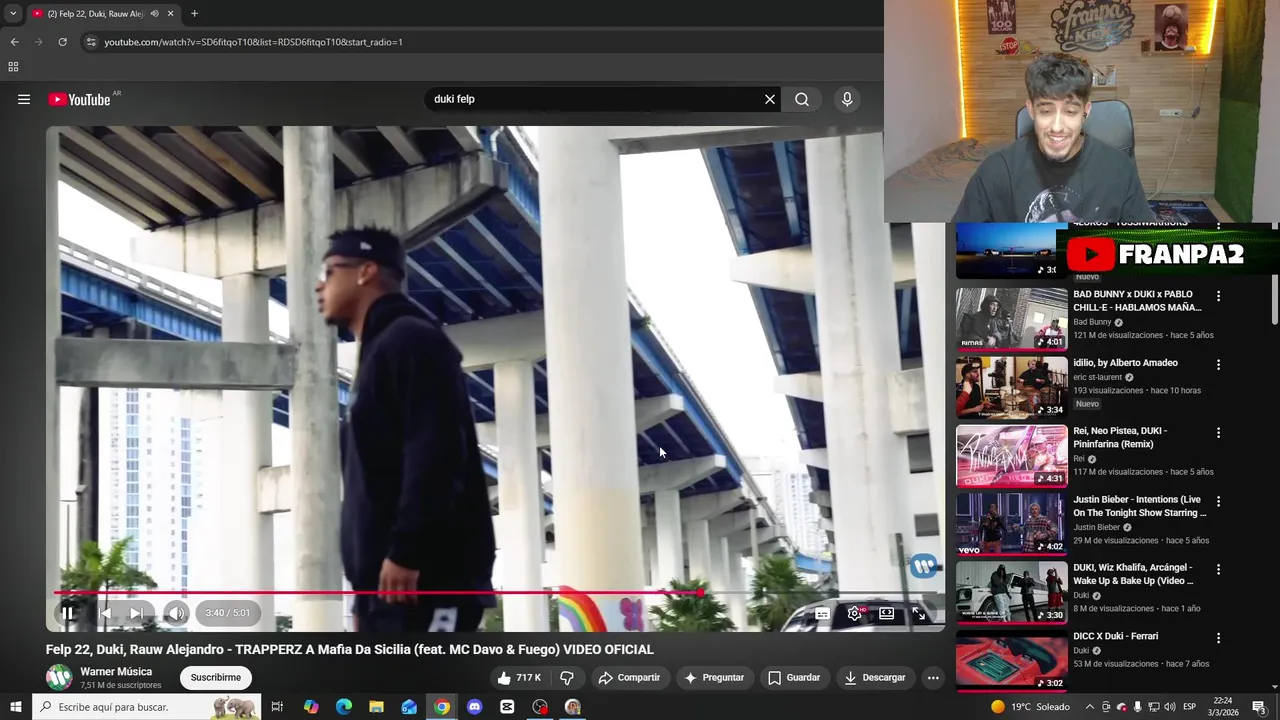The height and width of the screenshot is (720, 1280).
Task: Like the video (717 K)
Action: click(x=519, y=677)
